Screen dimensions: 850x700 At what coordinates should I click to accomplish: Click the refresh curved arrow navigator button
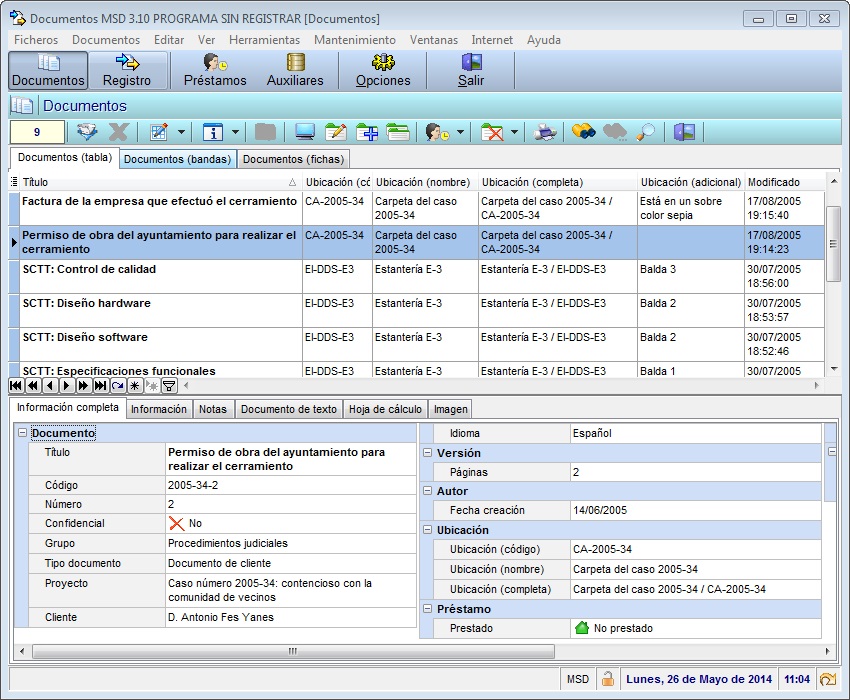[118, 386]
